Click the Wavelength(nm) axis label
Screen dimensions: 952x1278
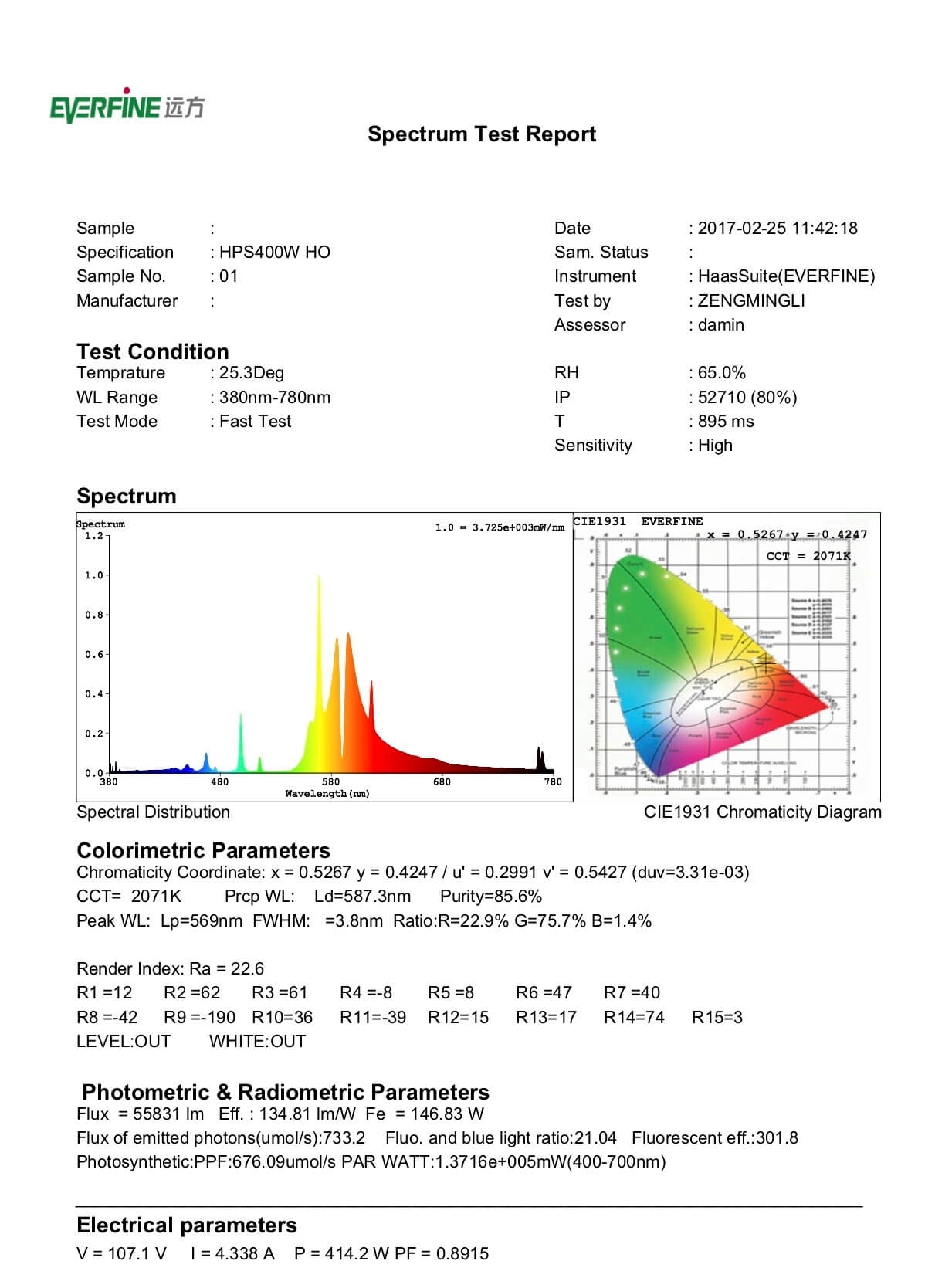[327, 793]
